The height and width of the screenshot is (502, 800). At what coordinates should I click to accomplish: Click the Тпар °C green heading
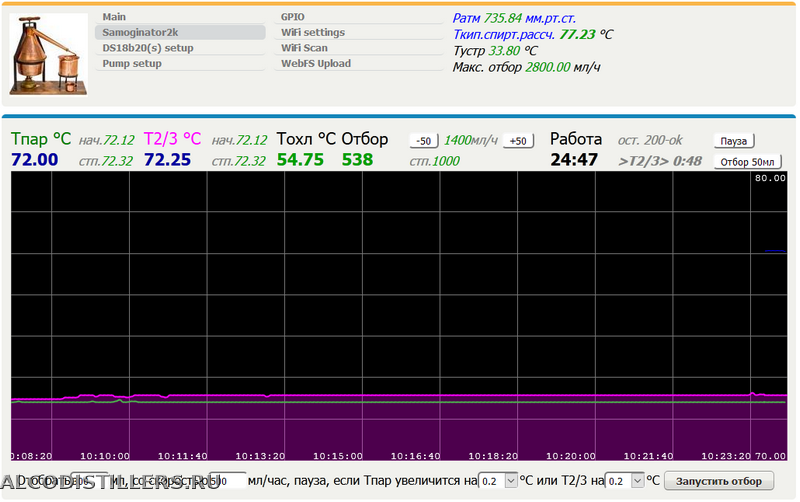[41, 139]
